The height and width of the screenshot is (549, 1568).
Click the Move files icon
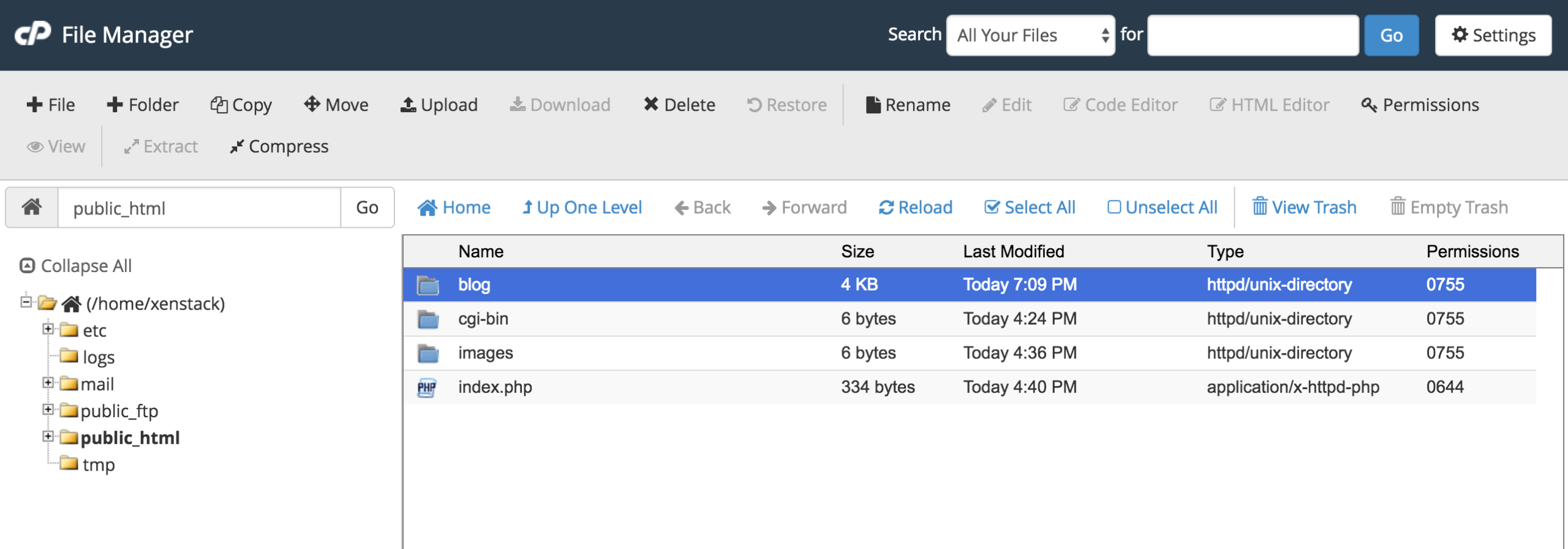[x=312, y=104]
